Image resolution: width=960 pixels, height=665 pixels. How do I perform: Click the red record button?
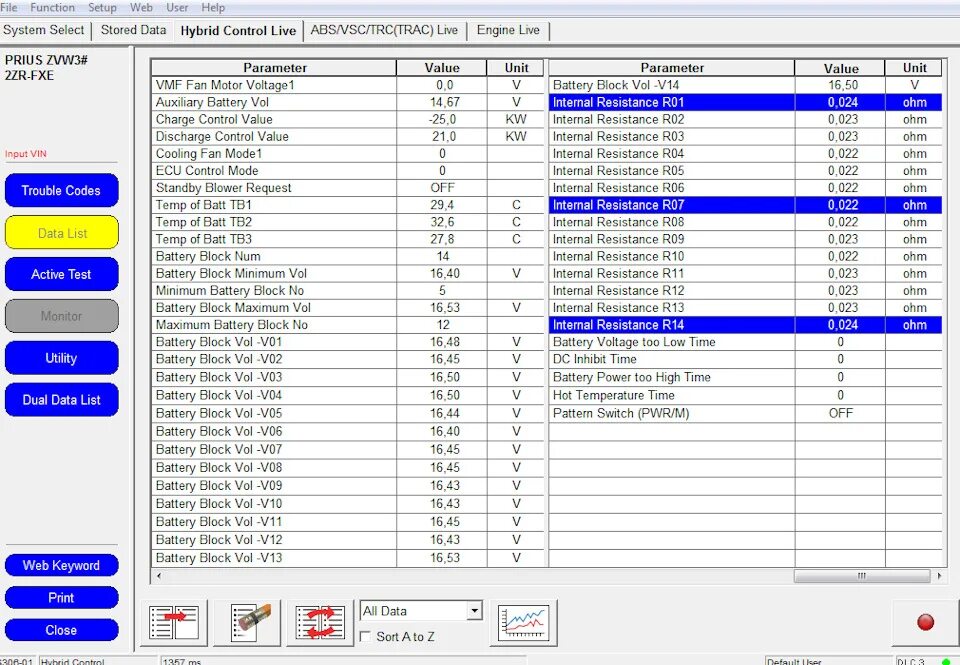925,622
